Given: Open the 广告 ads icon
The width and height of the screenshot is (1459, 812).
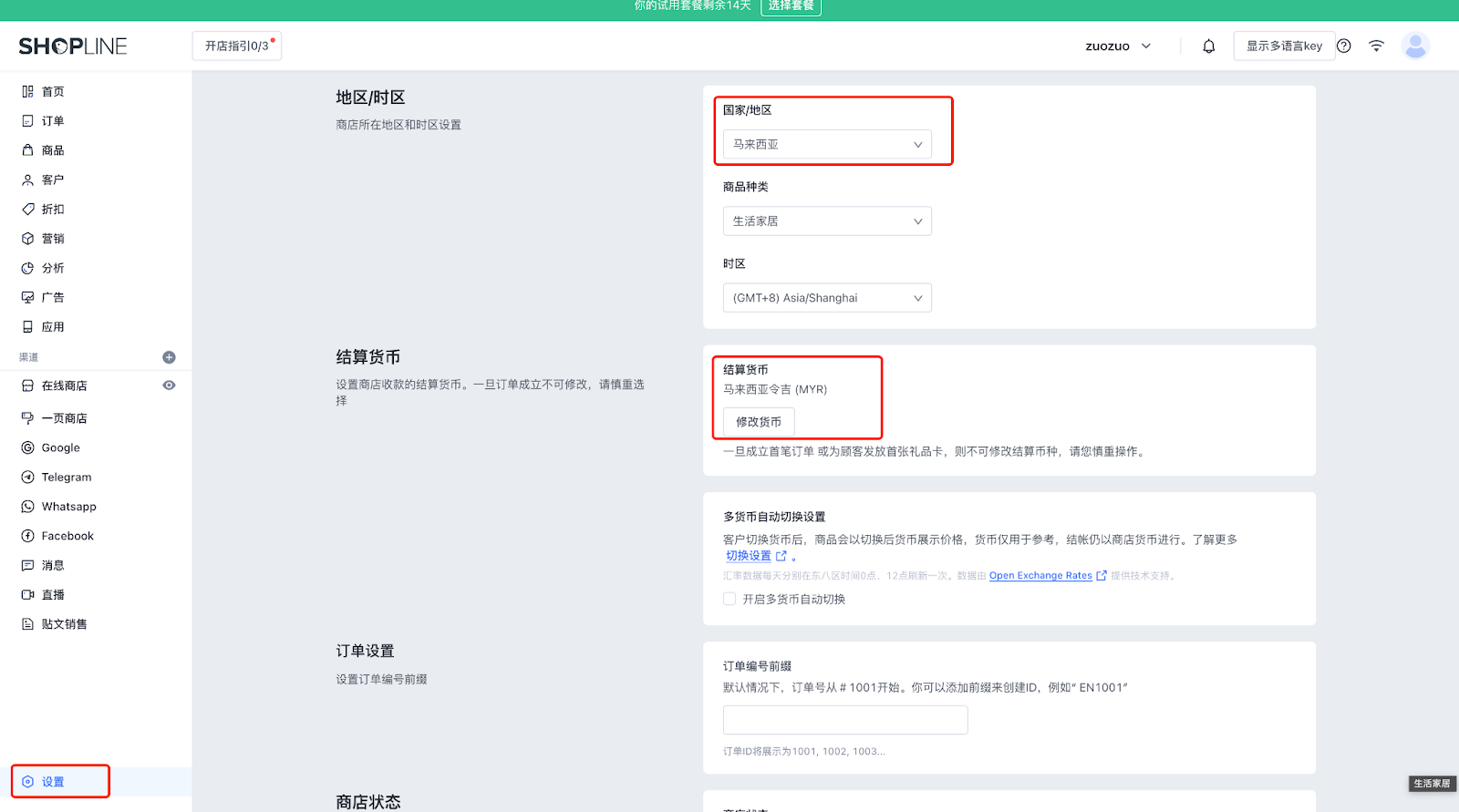Looking at the screenshot, I should click(x=28, y=297).
